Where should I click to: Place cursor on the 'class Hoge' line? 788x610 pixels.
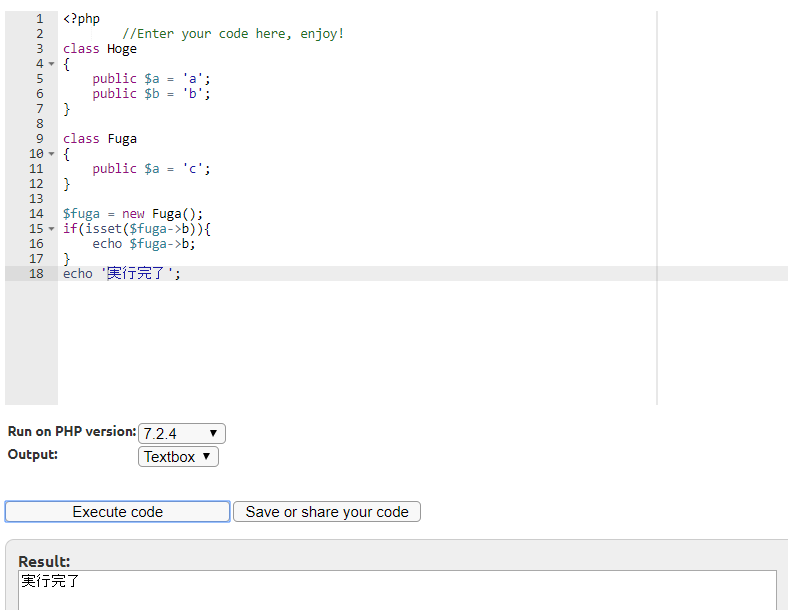click(x=100, y=49)
